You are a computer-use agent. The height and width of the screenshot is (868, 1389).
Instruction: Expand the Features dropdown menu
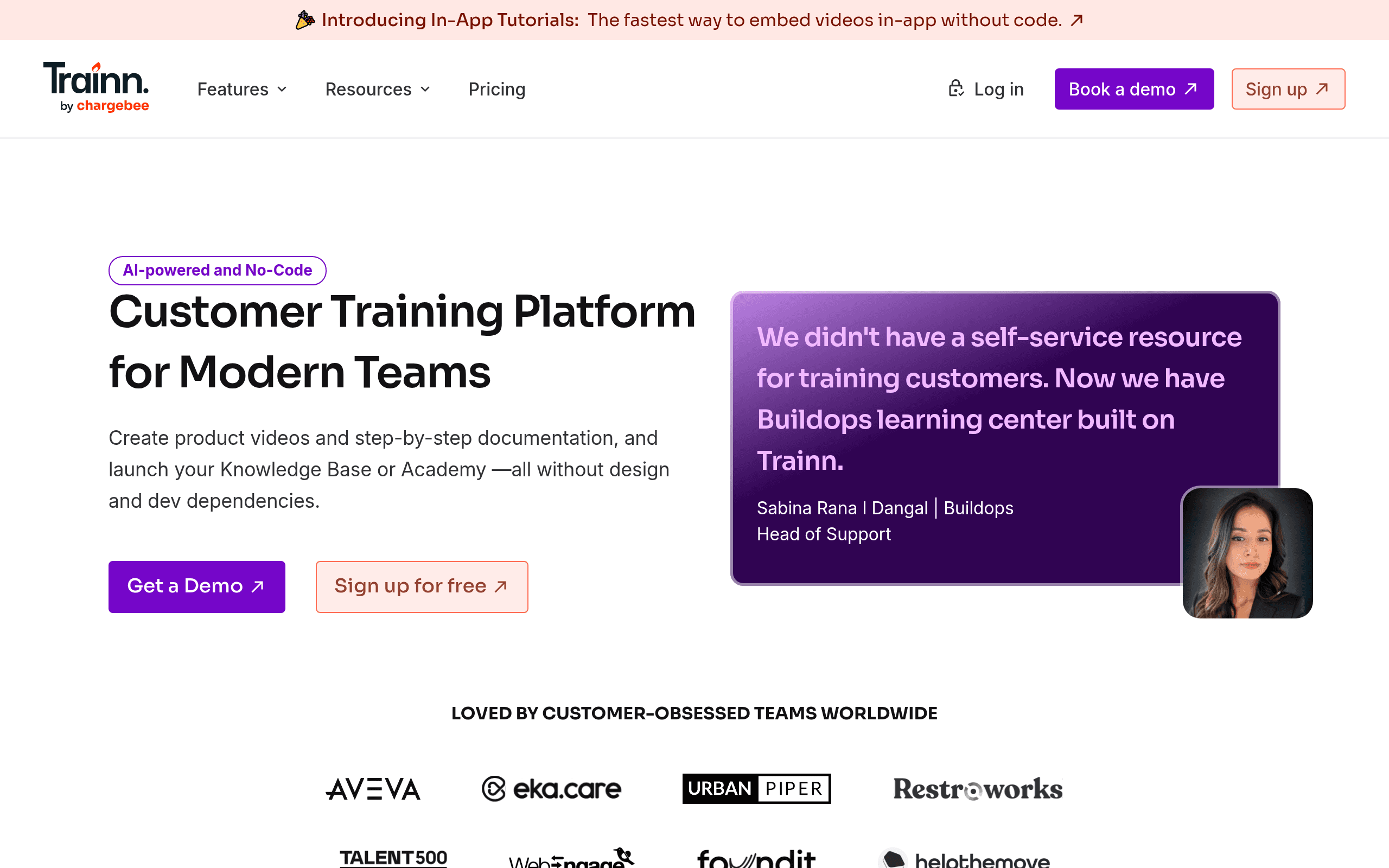point(242,89)
